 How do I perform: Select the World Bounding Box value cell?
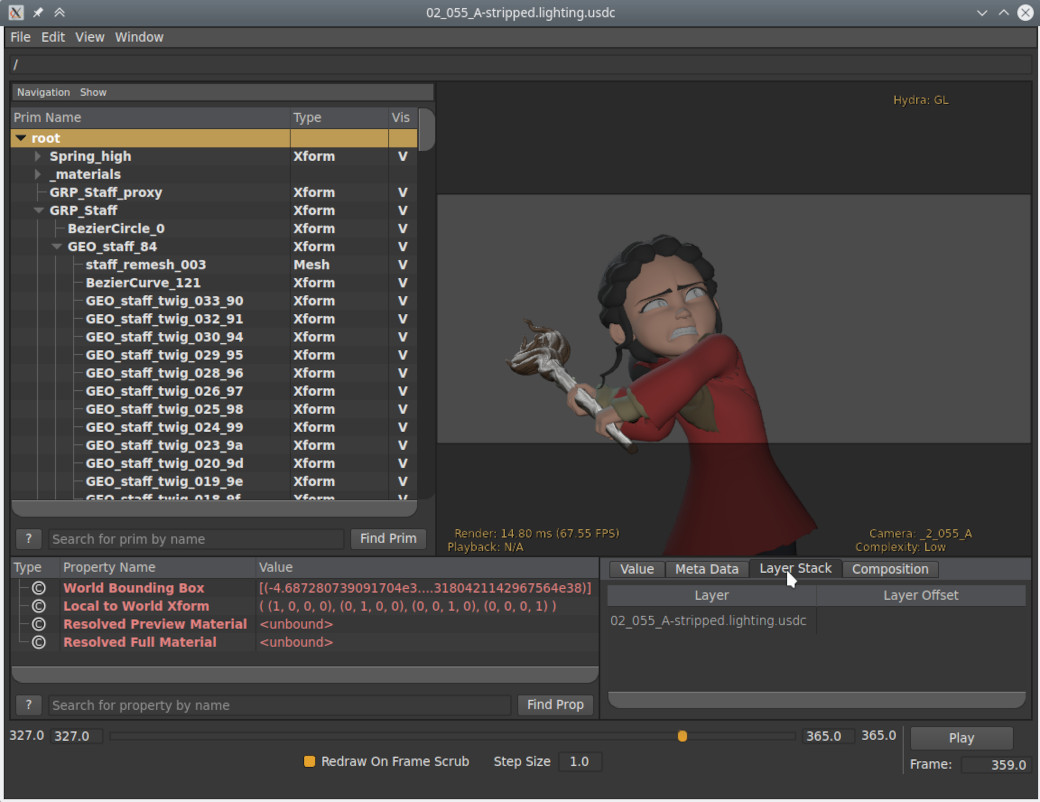426,588
